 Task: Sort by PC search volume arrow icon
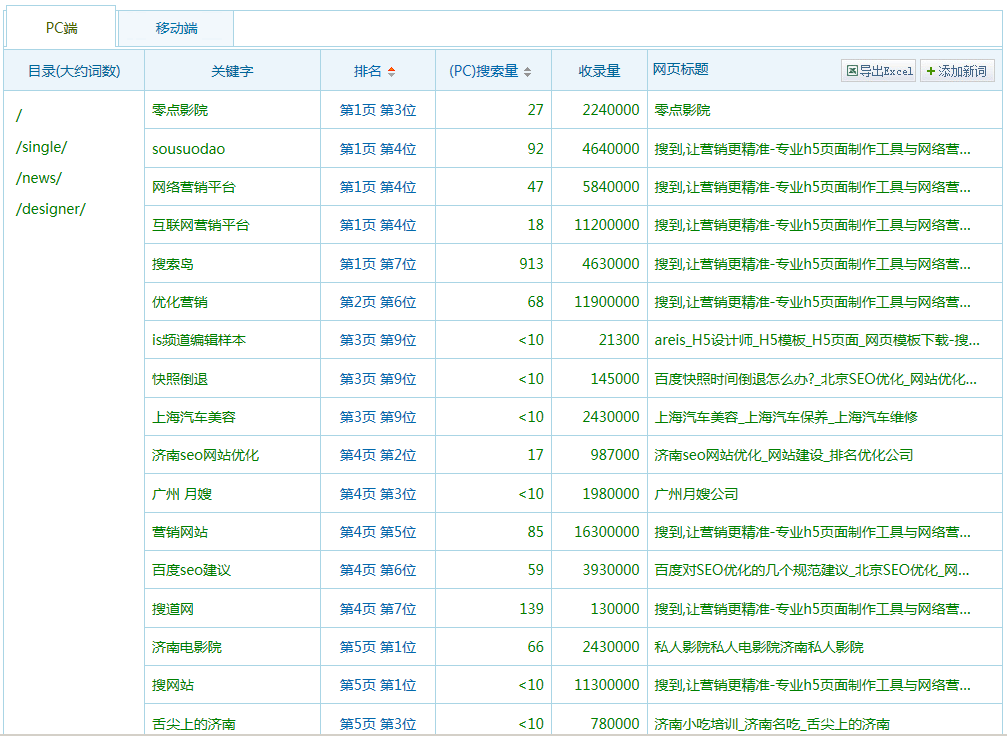click(527, 72)
